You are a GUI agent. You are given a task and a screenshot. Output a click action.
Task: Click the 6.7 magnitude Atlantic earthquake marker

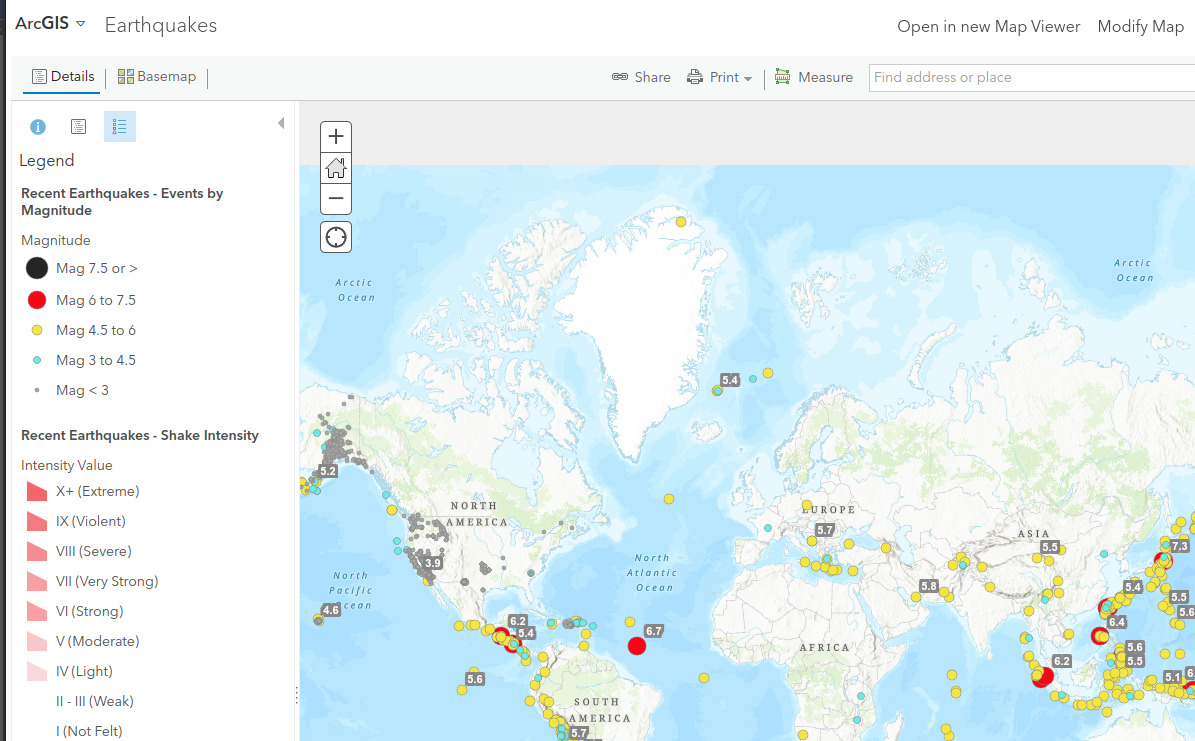pyautogui.click(x=637, y=646)
